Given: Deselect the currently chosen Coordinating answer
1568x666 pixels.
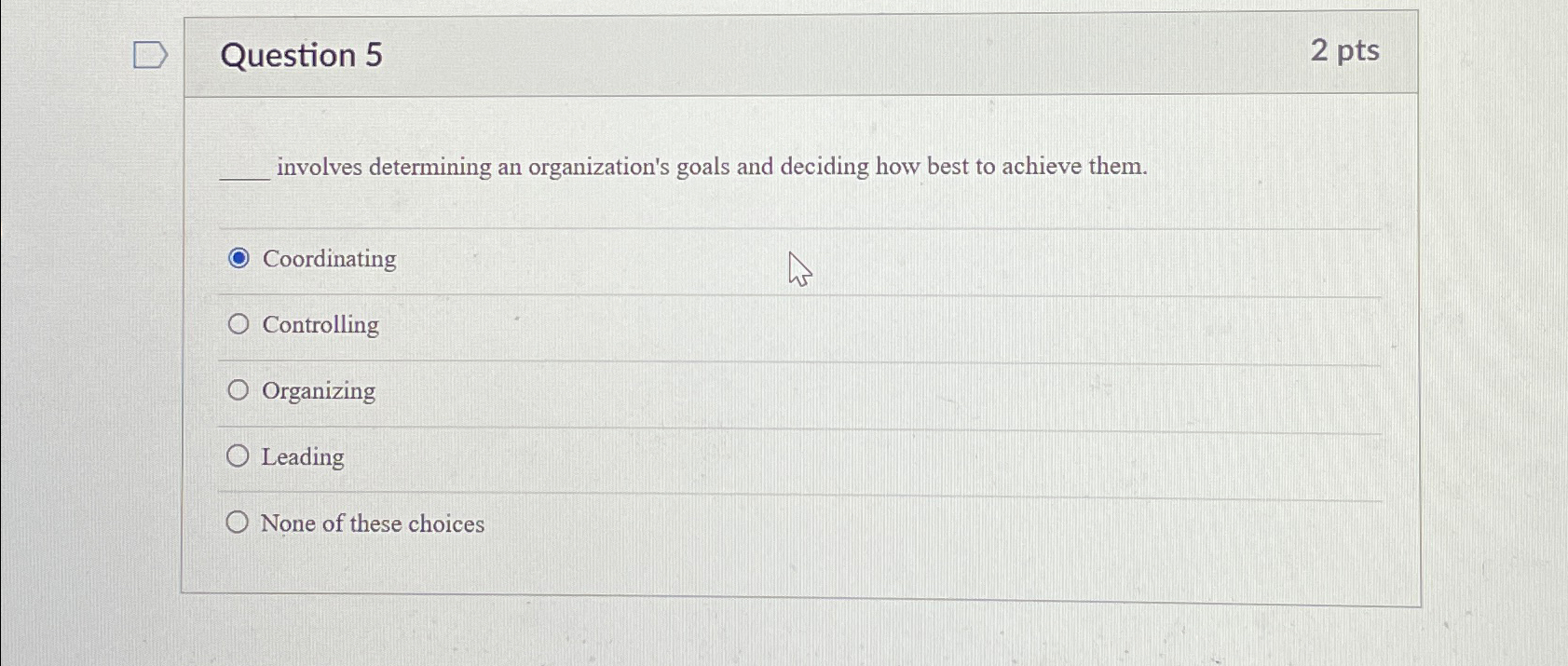Looking at the screenshot, I should tap(239, 258).
